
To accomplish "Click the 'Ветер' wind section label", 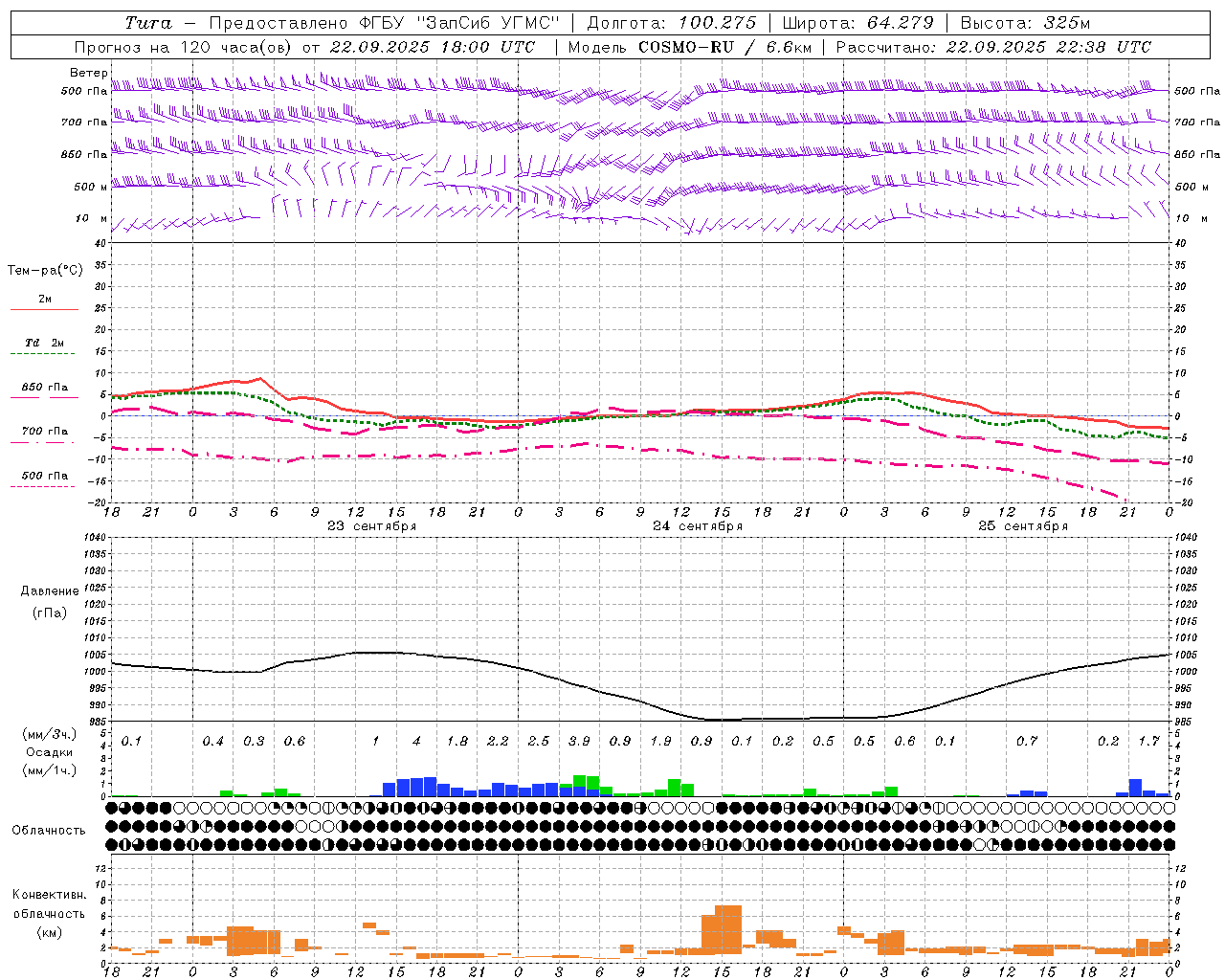I will coord(89,73).
